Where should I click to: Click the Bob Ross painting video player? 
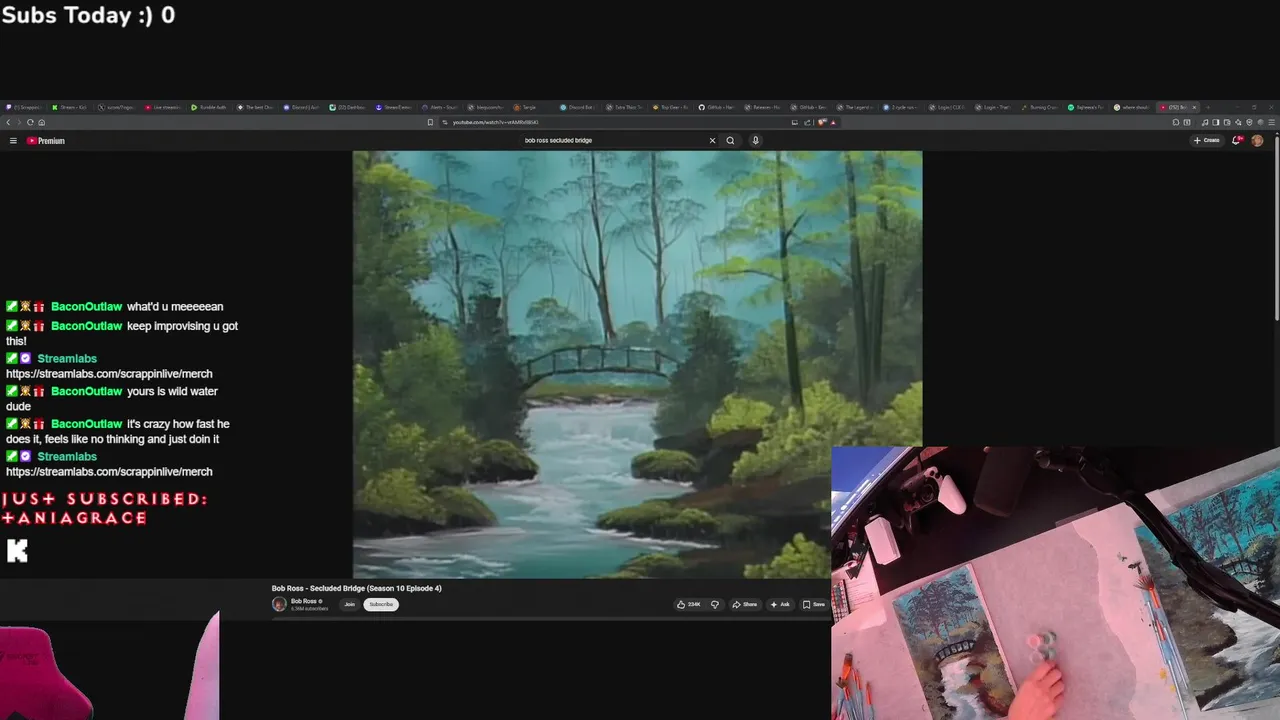click(637, 365)
